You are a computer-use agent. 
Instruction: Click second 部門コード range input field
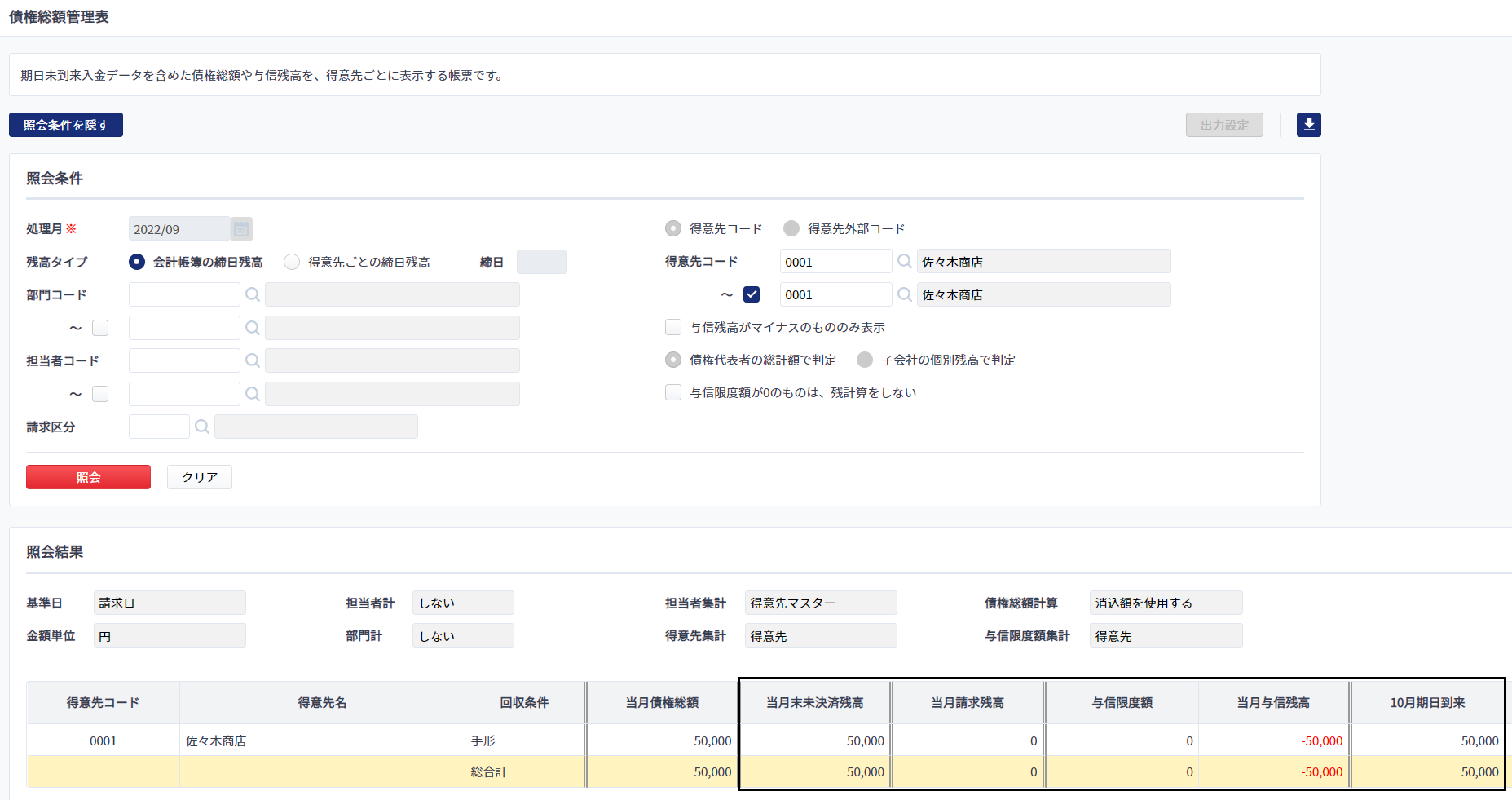pyautogui.click(x=184, y=328)
